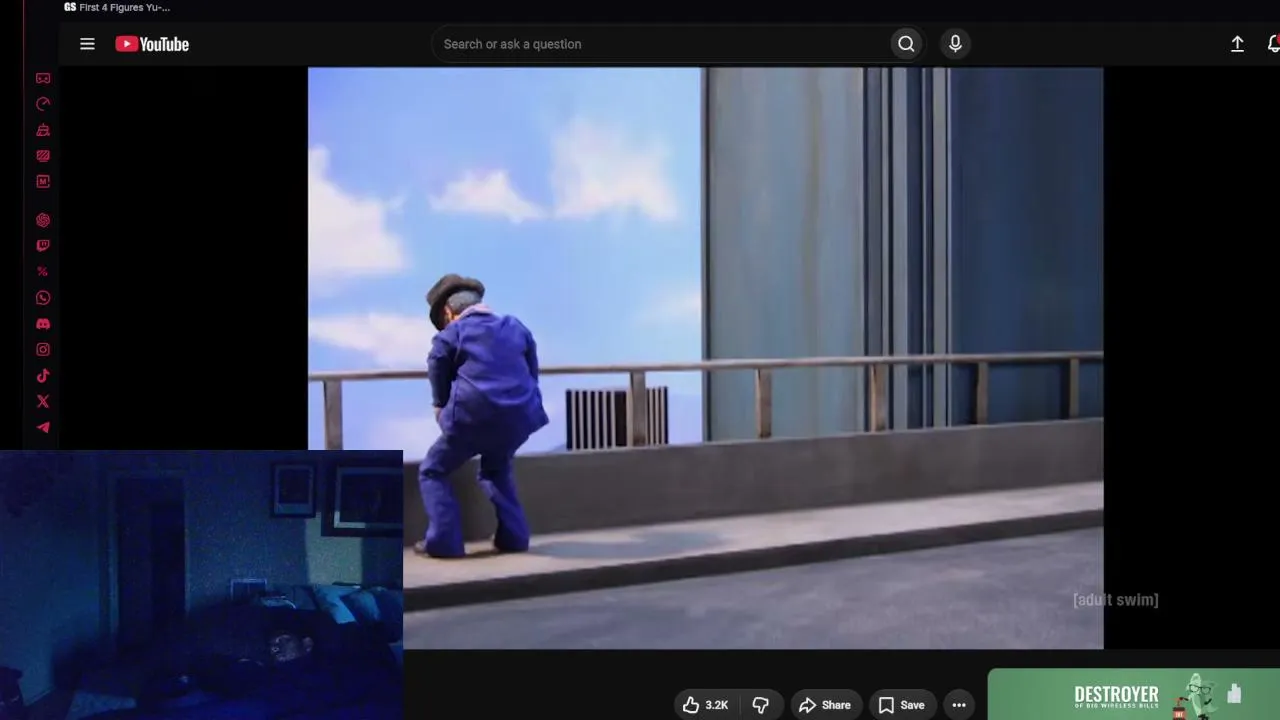Open the Destroyer wireless bills ad banner
This screenshot has height=720, width=1280.
click(x=1134, y=695)
